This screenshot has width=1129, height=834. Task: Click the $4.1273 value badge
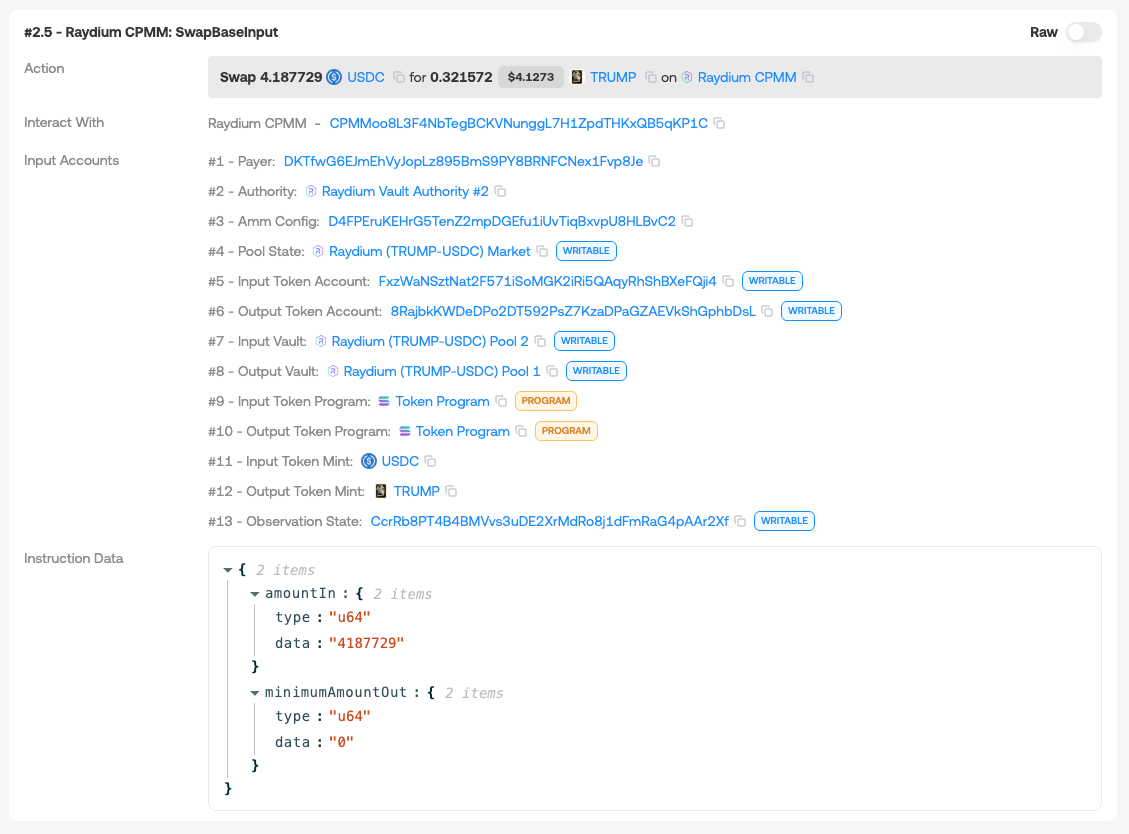pyautogui.click(x=530, y=77)
